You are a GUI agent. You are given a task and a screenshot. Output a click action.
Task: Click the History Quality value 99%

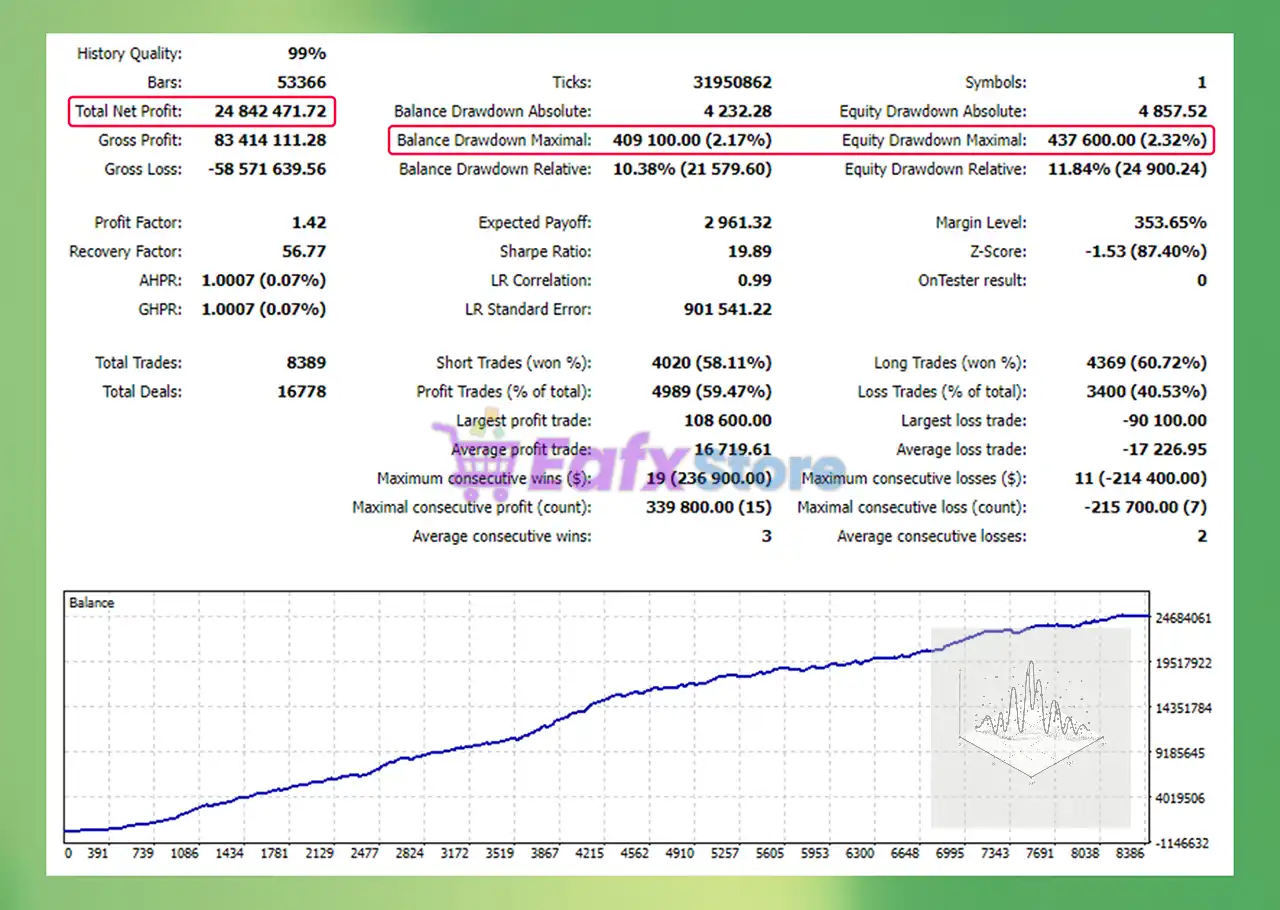pyautogui.click(x=307, y=54)
